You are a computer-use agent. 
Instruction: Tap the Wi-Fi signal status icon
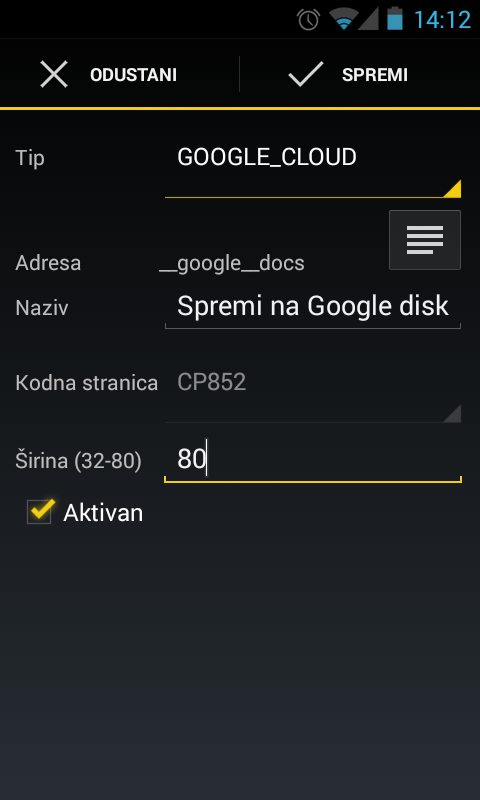tap(344, 19)
